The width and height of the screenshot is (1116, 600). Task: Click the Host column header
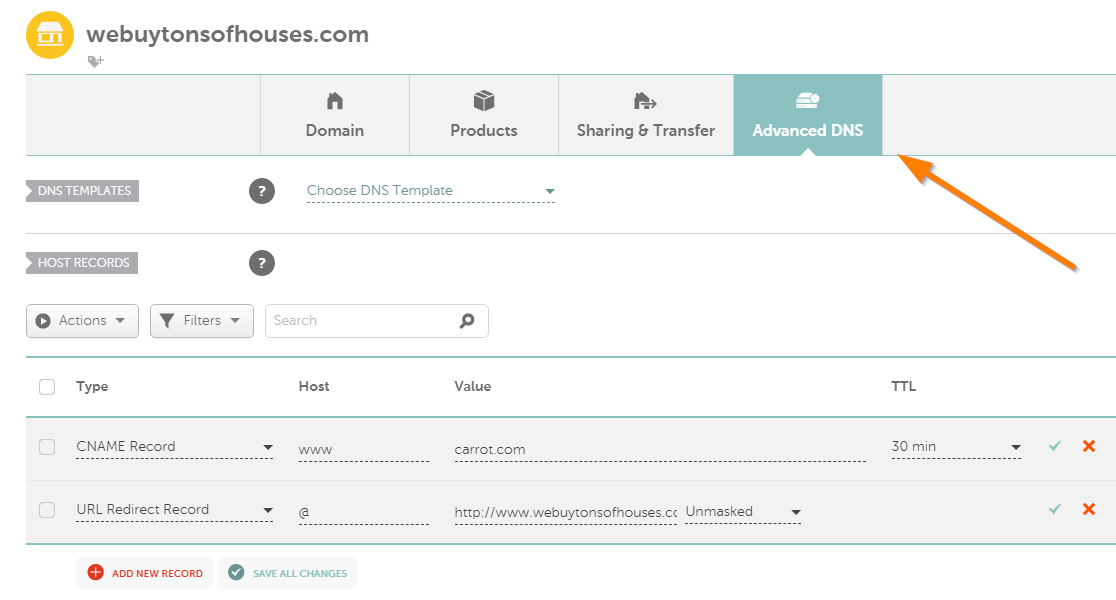(314, 386)
